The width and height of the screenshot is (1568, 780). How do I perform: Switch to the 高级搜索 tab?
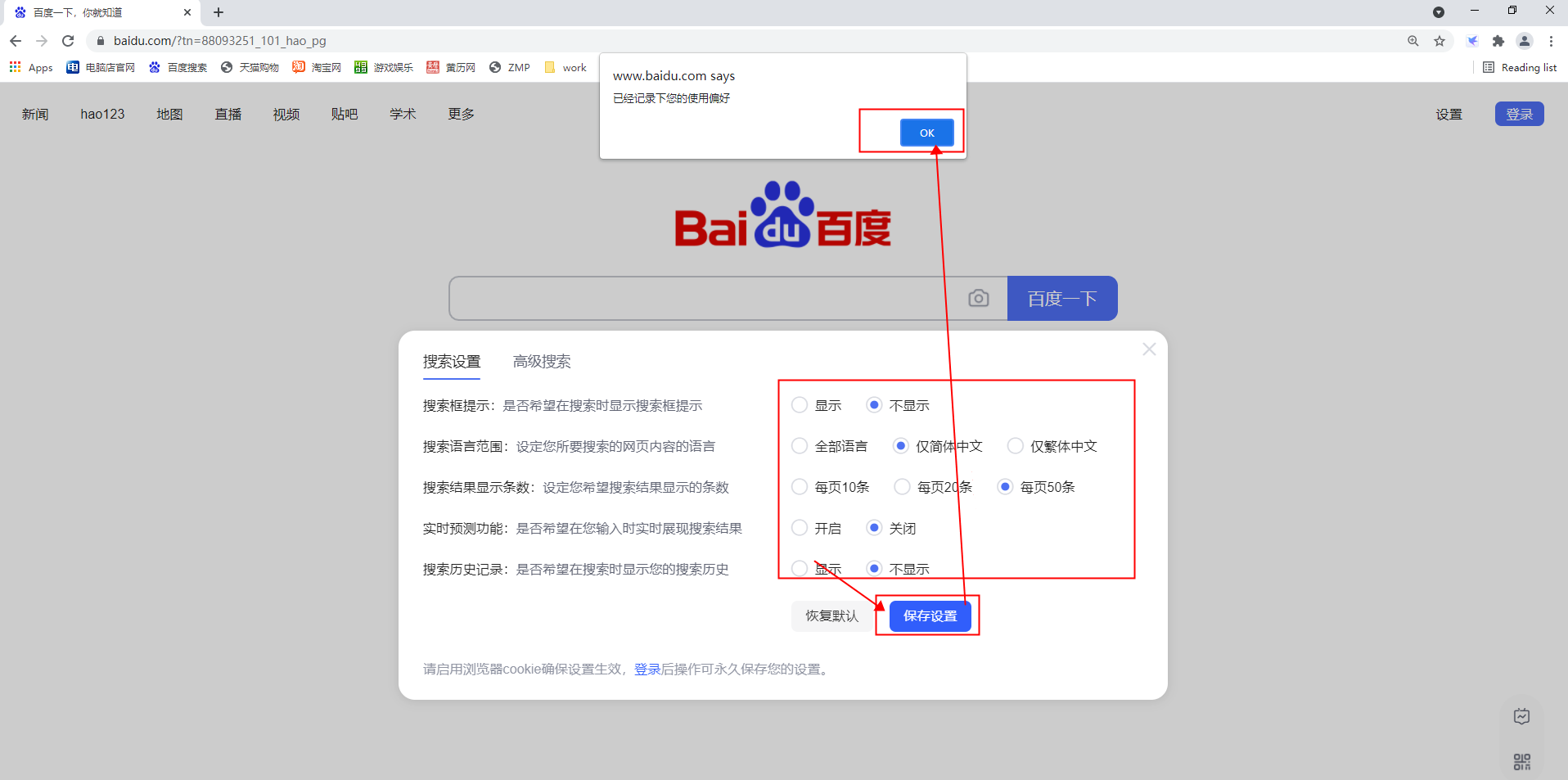point(542,362)
